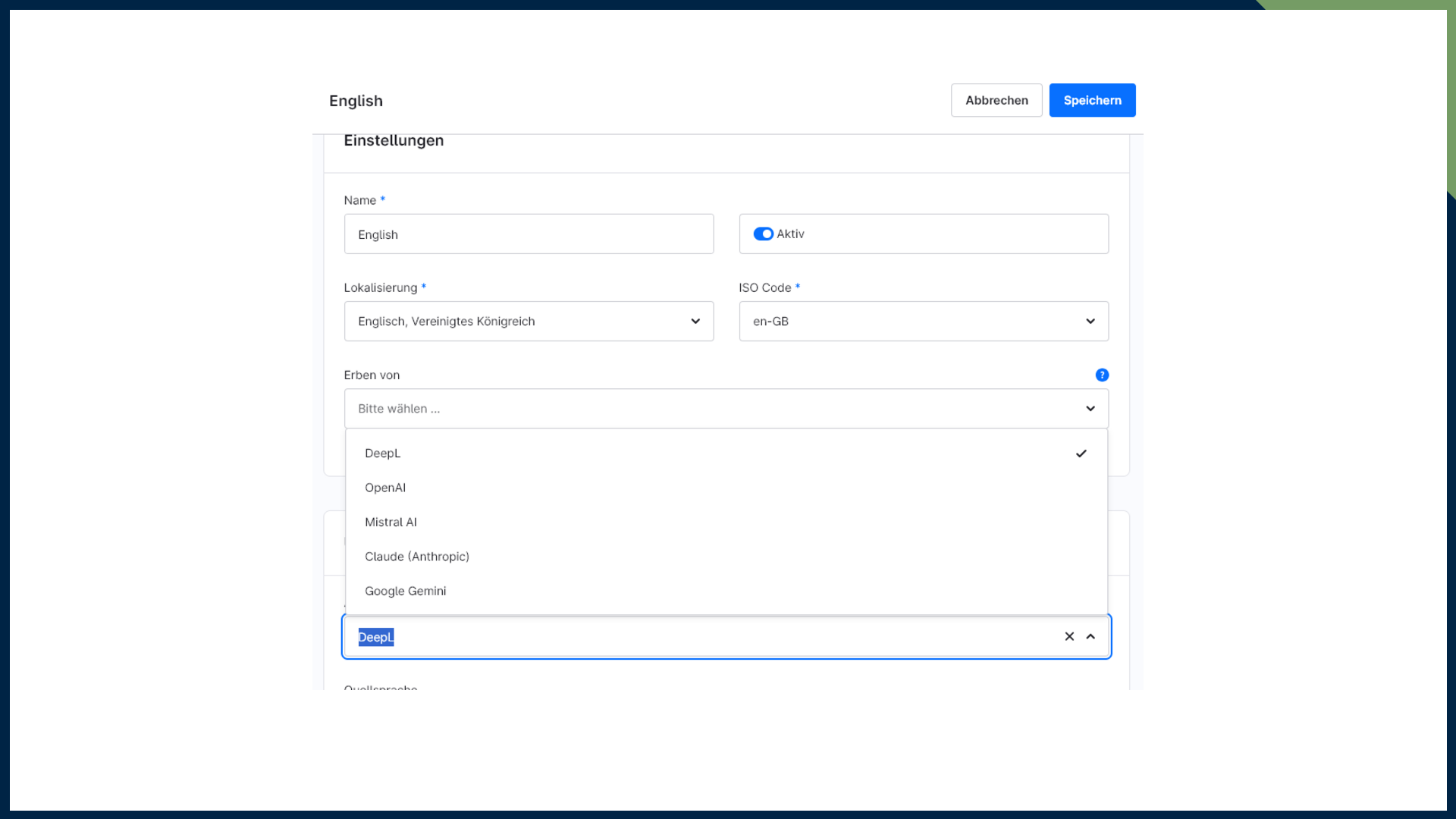Click the ISO Code chevron arrow
The image size is (1456, 819).
1090,321
